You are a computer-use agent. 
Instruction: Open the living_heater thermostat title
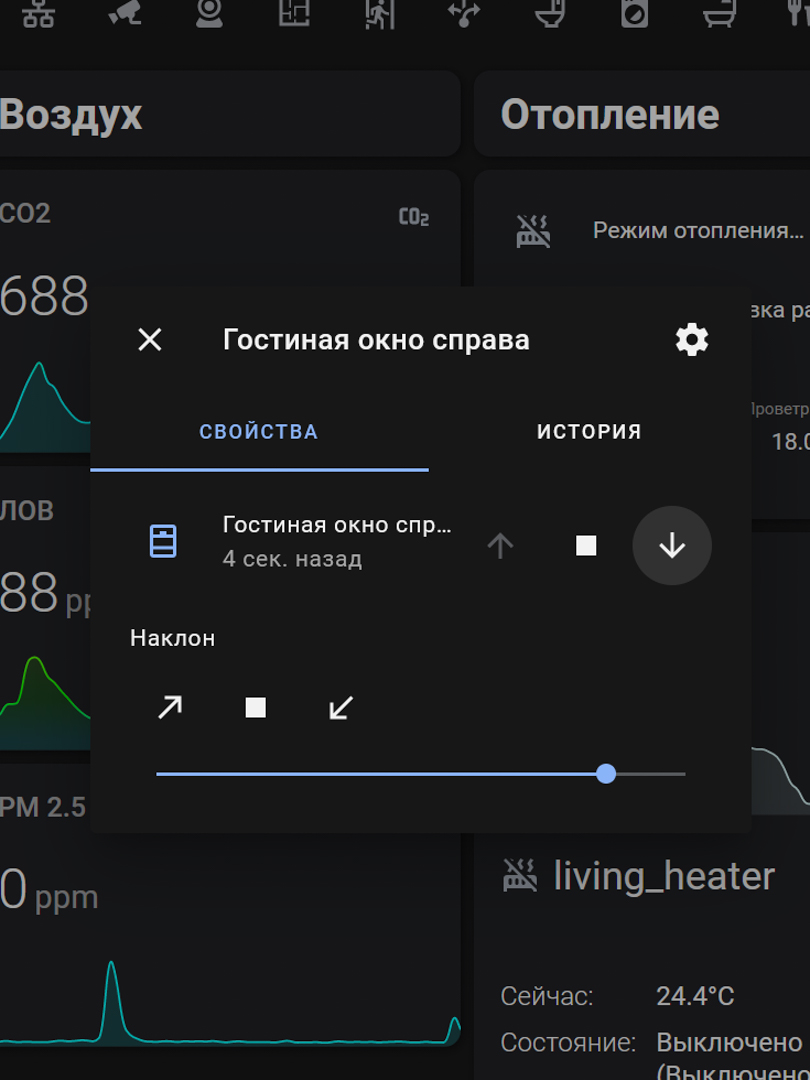(665, 876)
